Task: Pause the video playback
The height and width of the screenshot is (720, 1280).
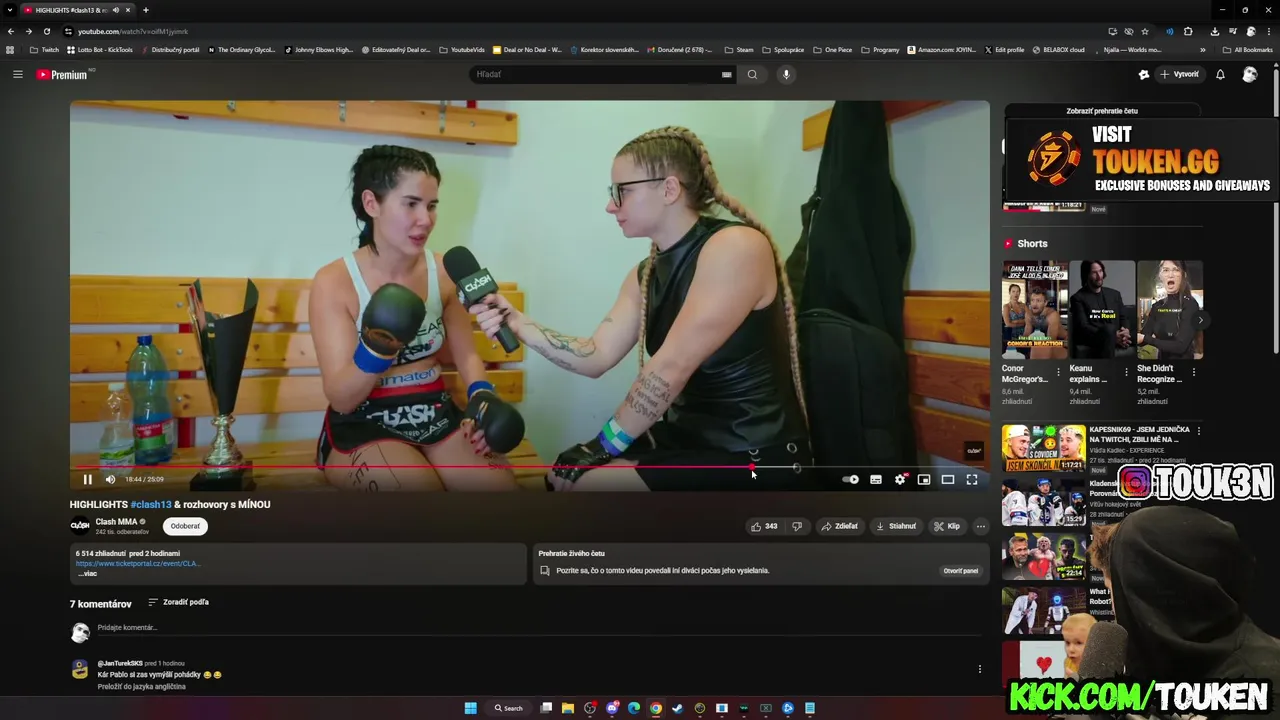Action: coord(87,479)
